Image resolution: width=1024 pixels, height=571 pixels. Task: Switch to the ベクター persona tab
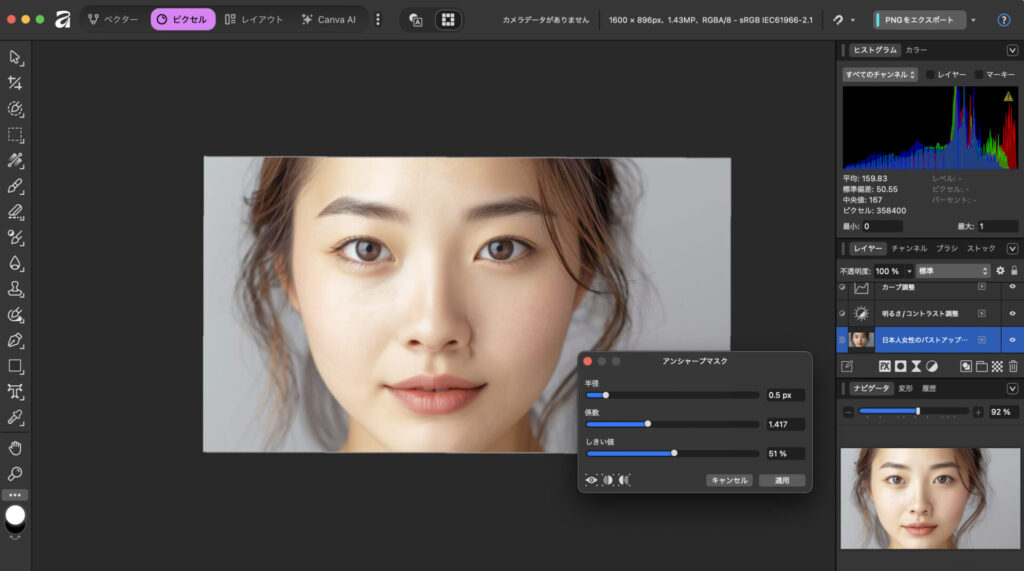(113, 19)
